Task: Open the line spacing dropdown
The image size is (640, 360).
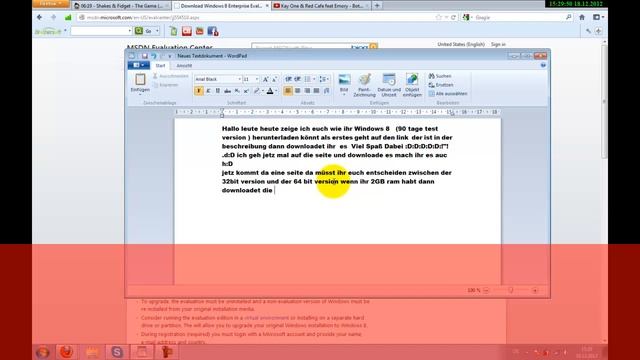Action: tap(324, 79)
